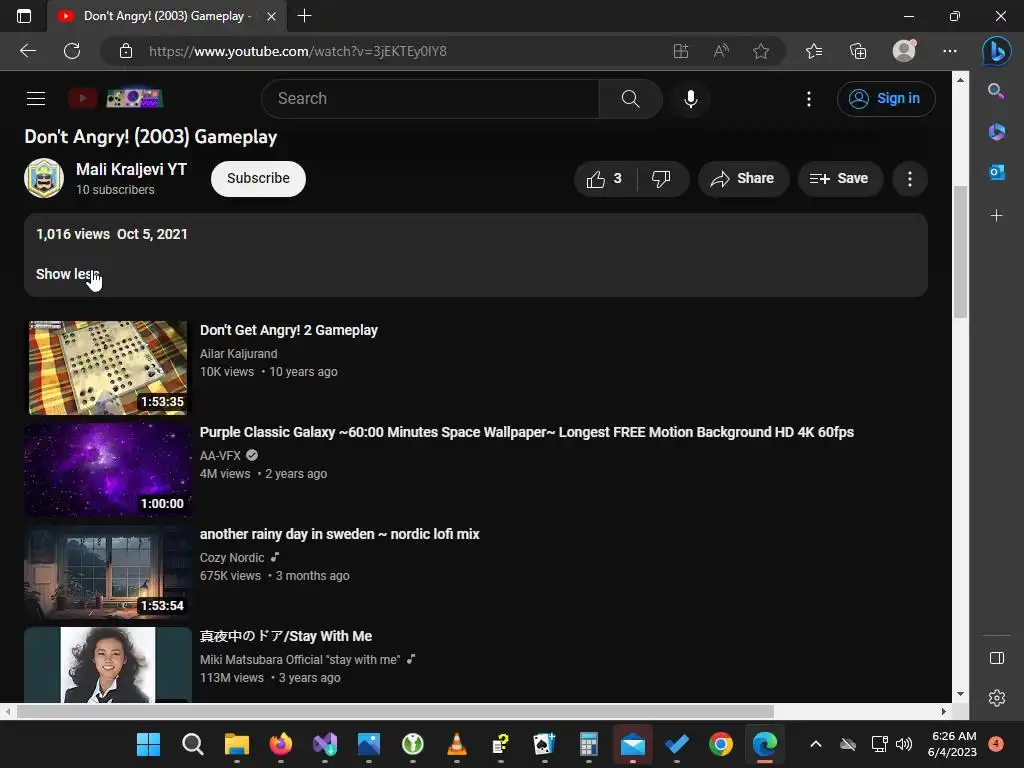Click the search magnifier button in YouTube

point(630,99)
